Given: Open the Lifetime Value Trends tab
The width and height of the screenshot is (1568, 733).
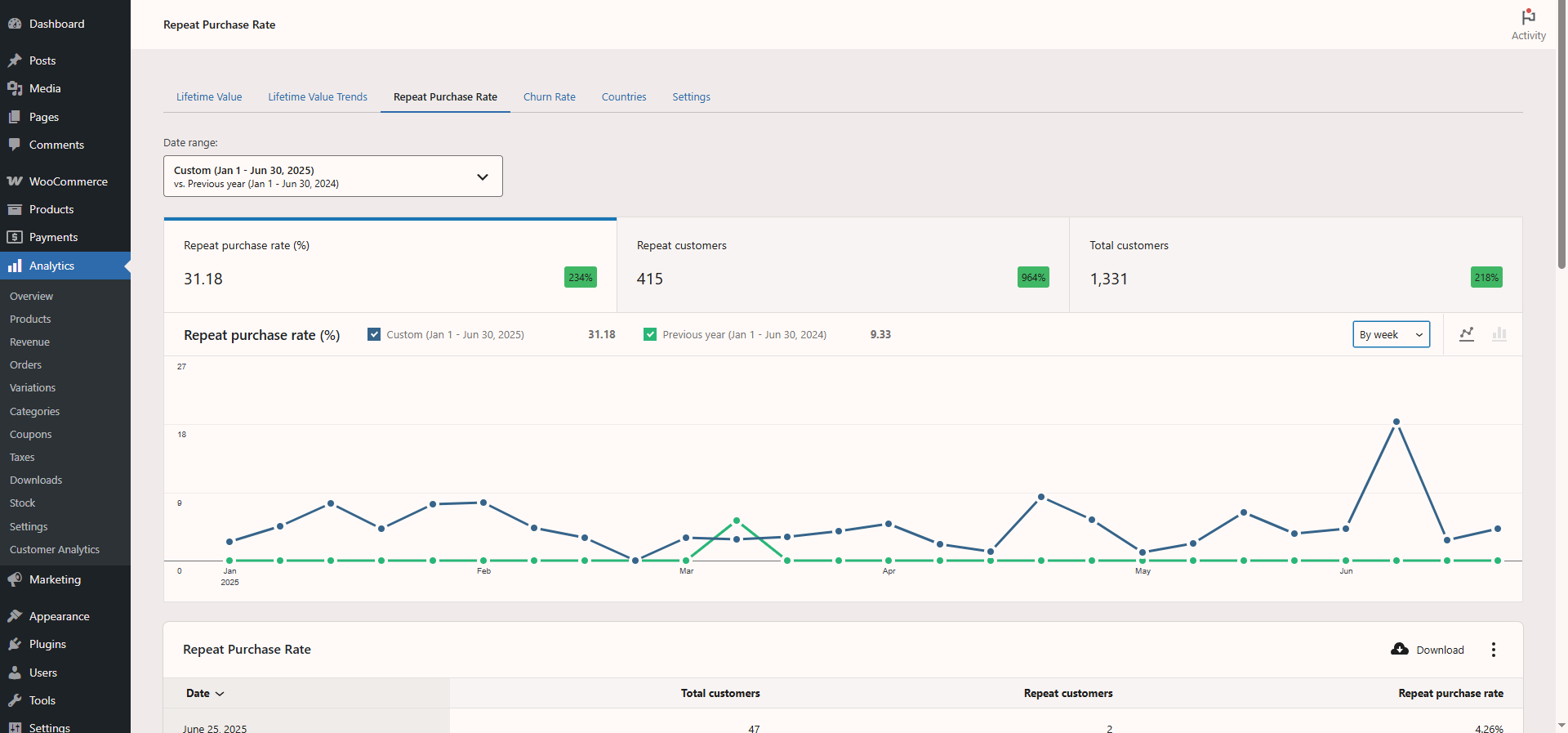Looking at the screenshot, I should click(318, 96).
